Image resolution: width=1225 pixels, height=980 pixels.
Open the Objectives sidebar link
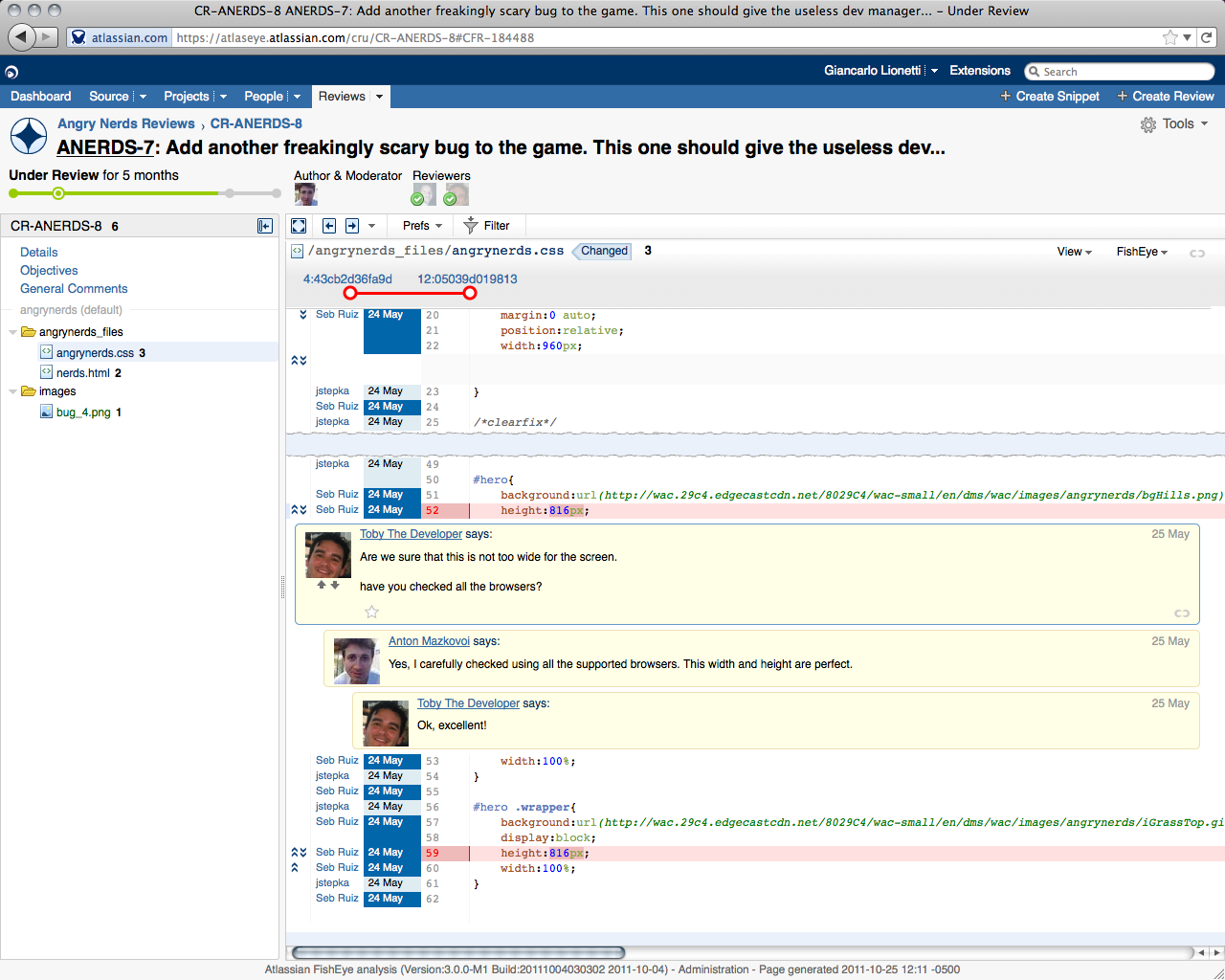coord(49,271)
